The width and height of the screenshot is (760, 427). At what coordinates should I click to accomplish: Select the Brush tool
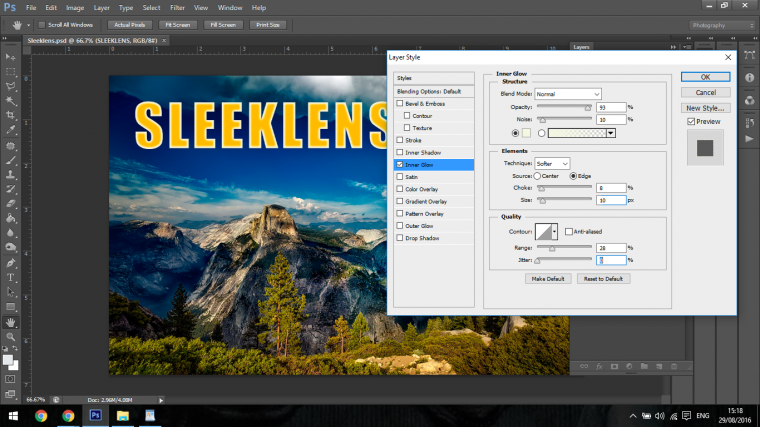pos(10,160)
